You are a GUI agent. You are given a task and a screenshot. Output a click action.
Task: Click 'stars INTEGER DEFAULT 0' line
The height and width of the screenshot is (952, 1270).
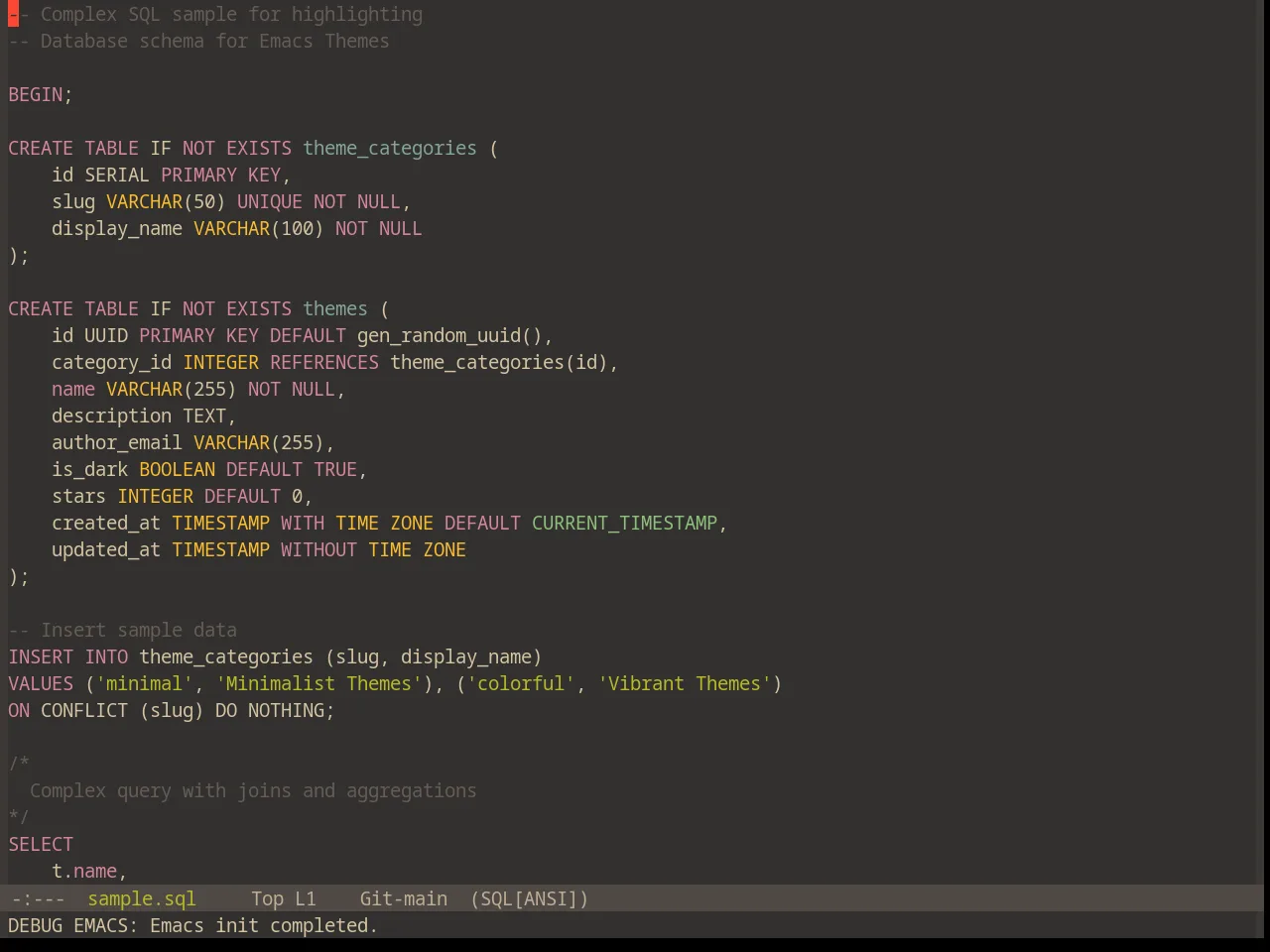click(183, 496)
